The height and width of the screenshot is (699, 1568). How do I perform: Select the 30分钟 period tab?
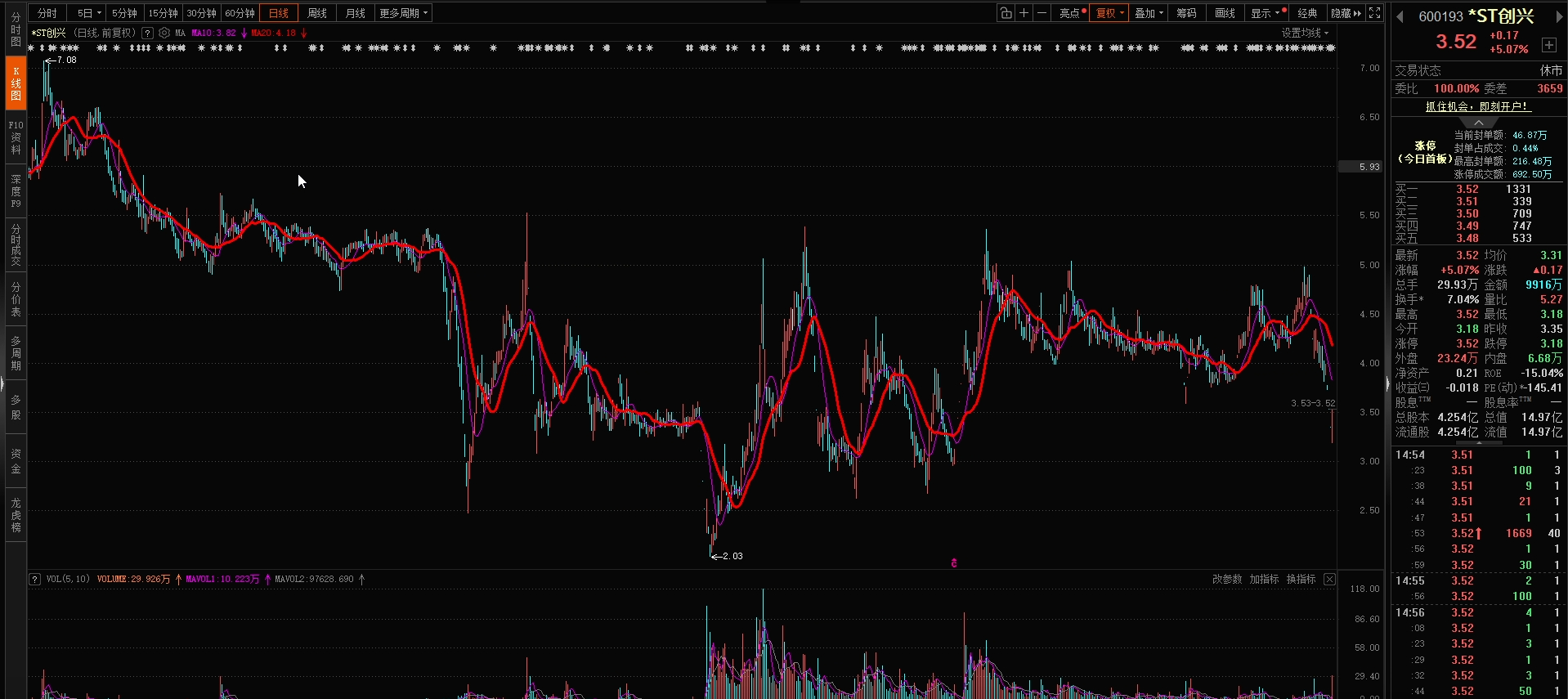click(201, 13)
